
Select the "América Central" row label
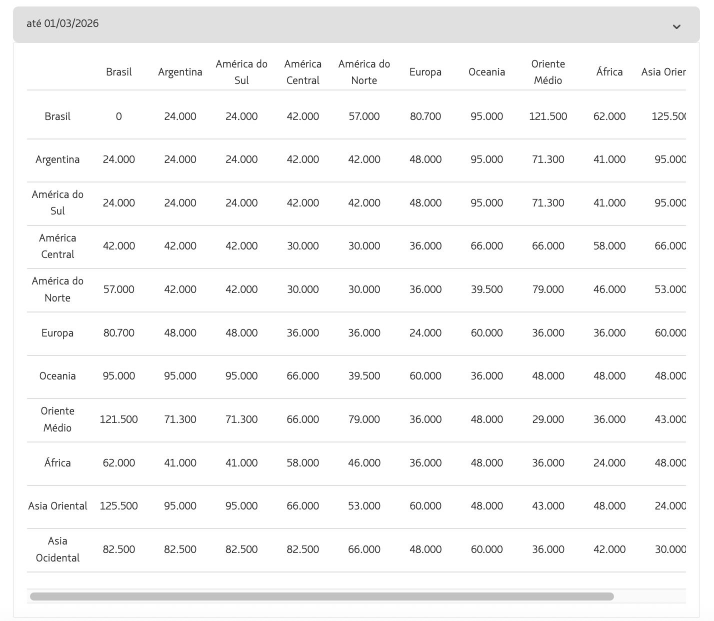57,246
